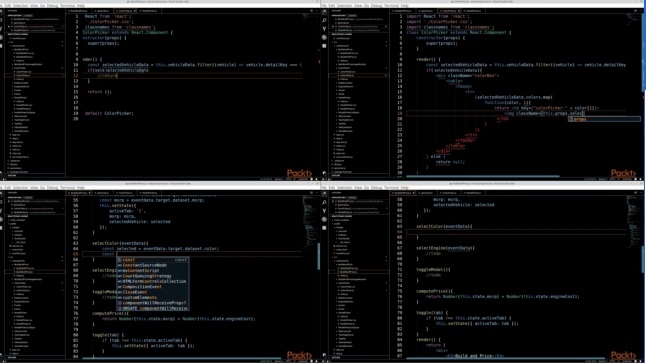Open Extensions in top-right window's activity bar

point(324,46)
